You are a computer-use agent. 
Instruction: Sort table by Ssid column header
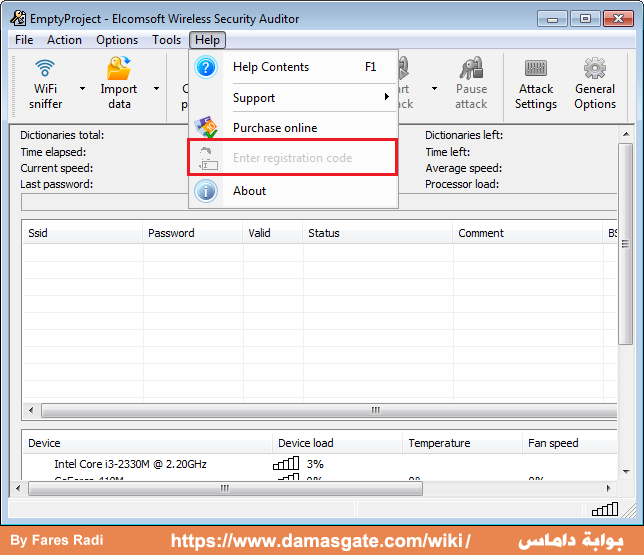82,233
